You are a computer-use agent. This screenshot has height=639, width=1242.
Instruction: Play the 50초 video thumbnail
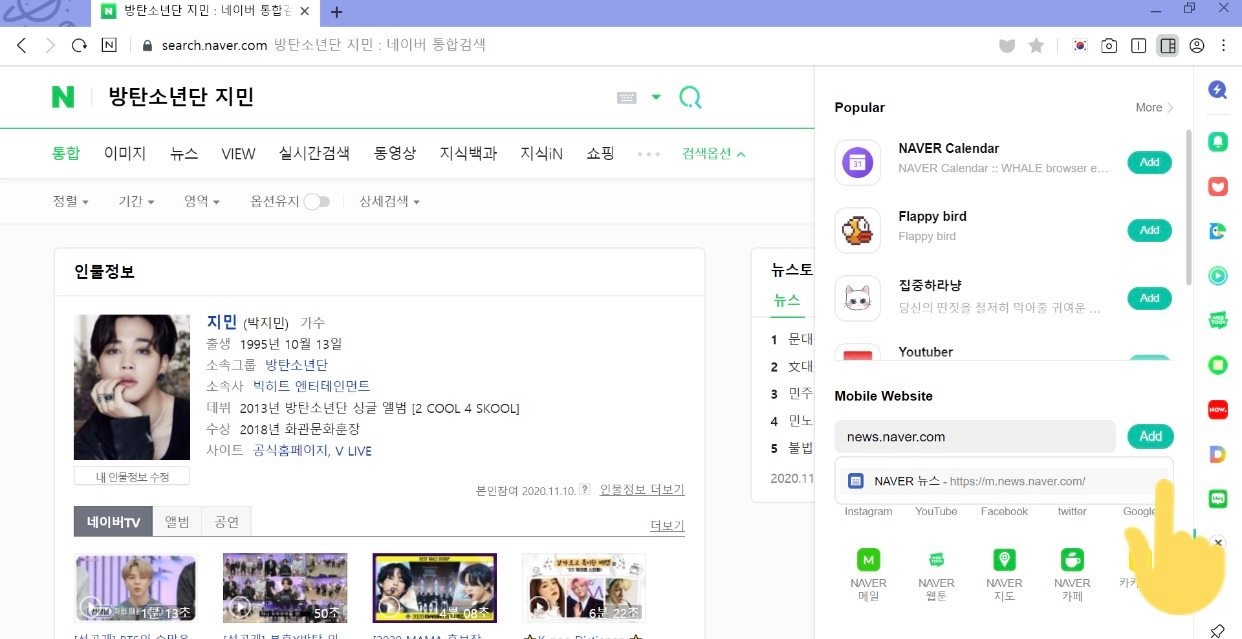pyautogui.click(x=285, y=588)
